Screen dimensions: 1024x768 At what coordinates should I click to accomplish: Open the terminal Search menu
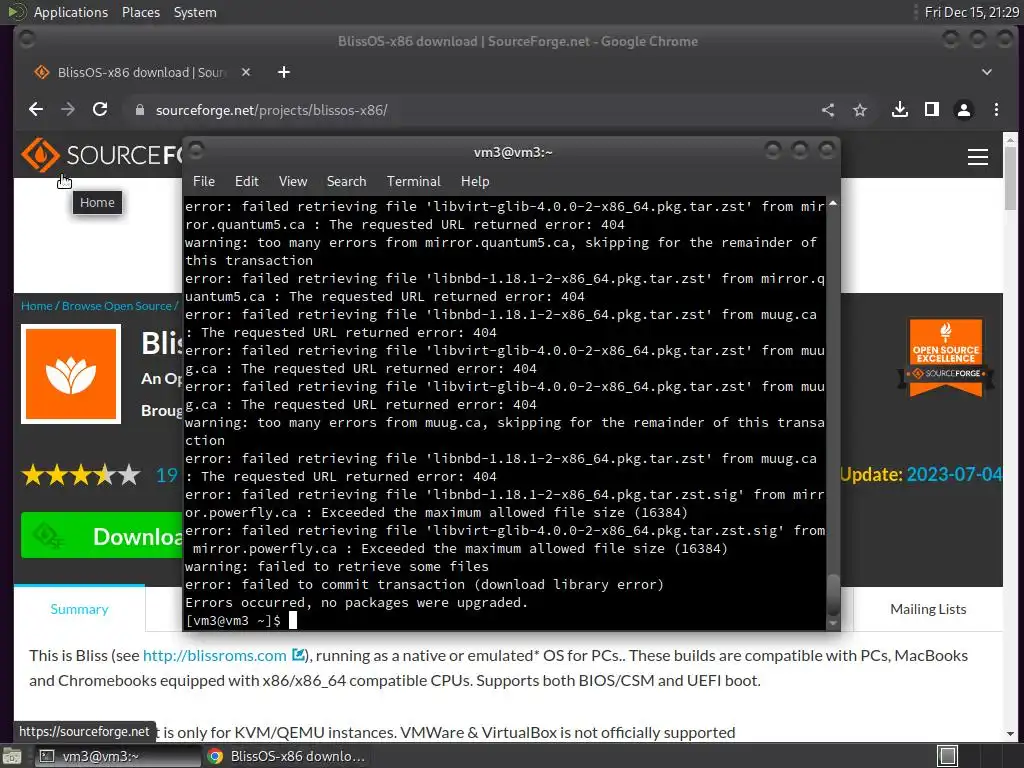tap(346, 181)
